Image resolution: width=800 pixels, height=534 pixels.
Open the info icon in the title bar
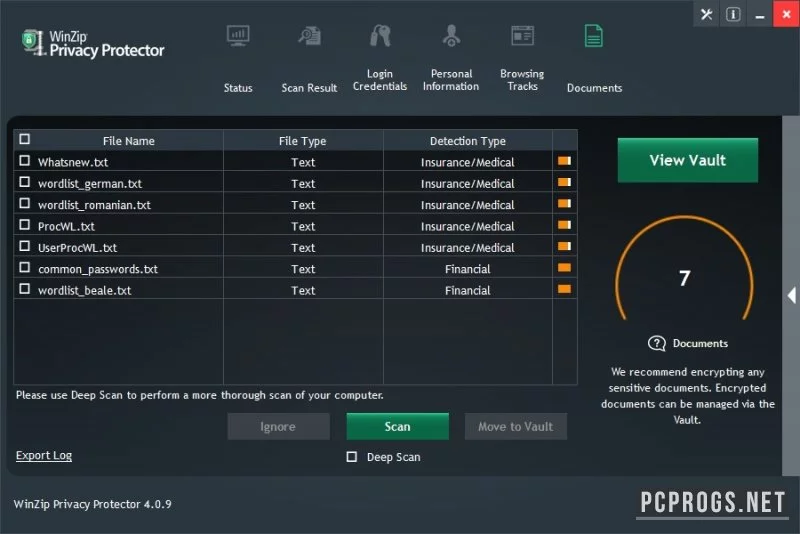pos(733,14)
